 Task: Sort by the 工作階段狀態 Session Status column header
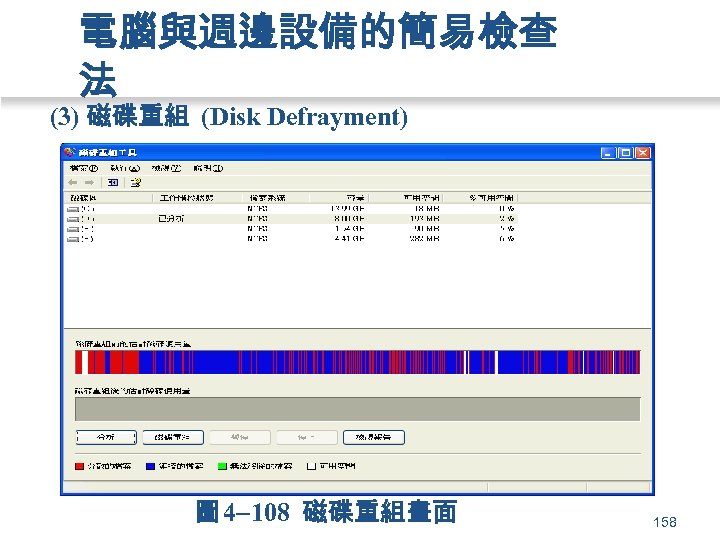(x=198, y=198)
